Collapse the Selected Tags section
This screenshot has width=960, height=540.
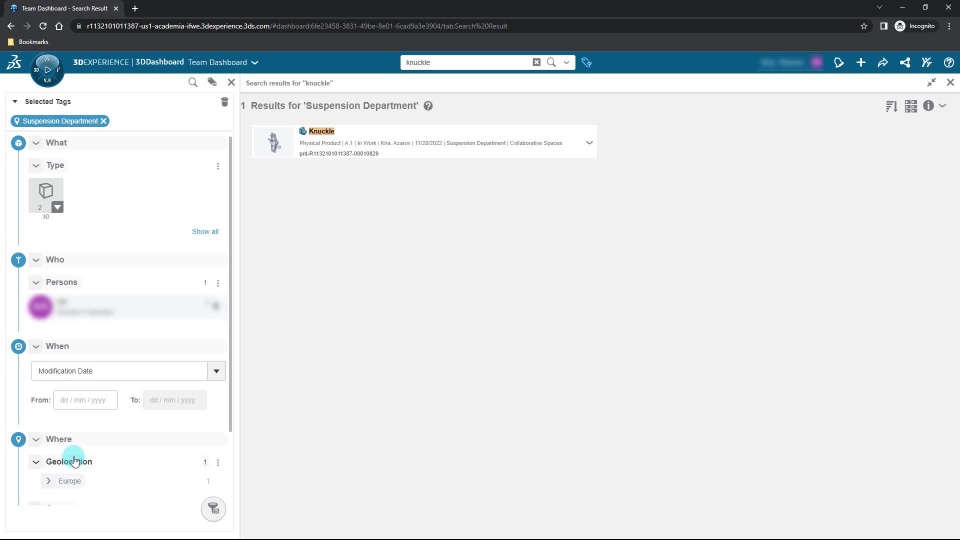(15, 102)
